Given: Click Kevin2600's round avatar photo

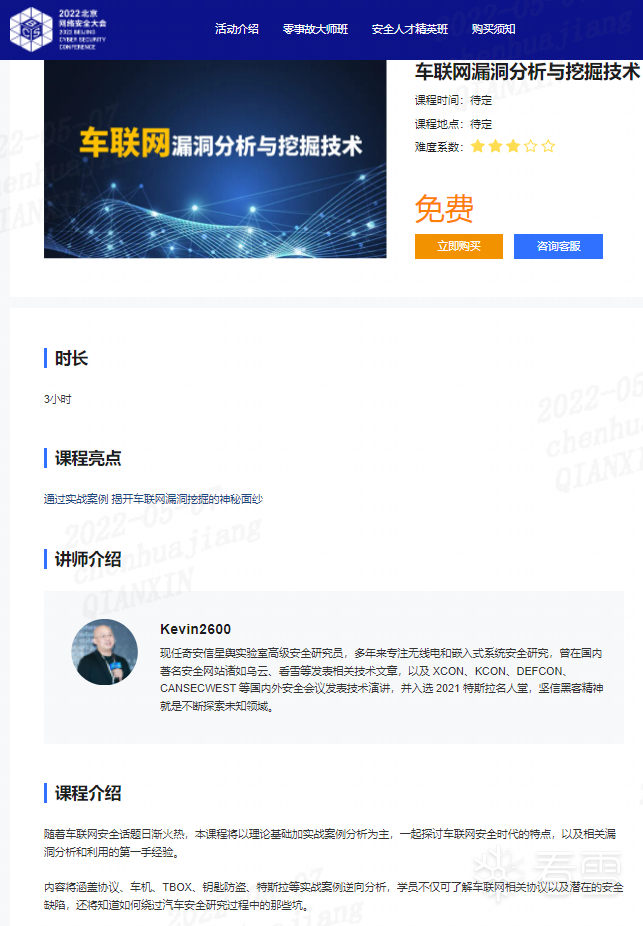Looking at the screenshot, I should tap(105, 652).
